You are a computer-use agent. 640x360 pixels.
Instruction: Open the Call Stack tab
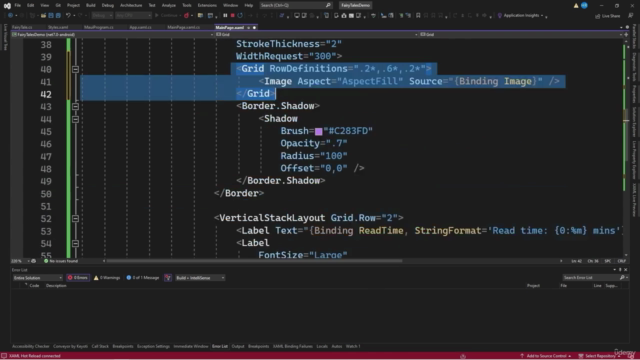pos(100,346)
